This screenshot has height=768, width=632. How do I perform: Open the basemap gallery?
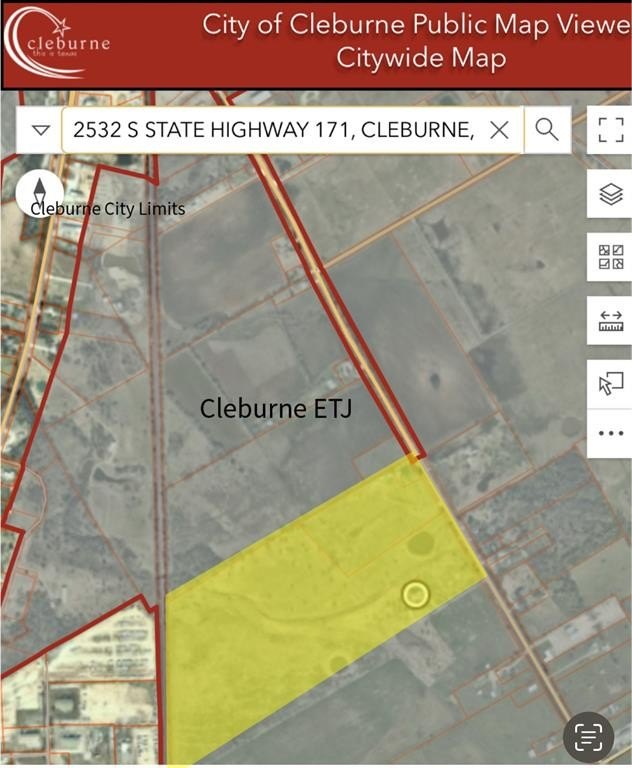(x=610, y=257)
